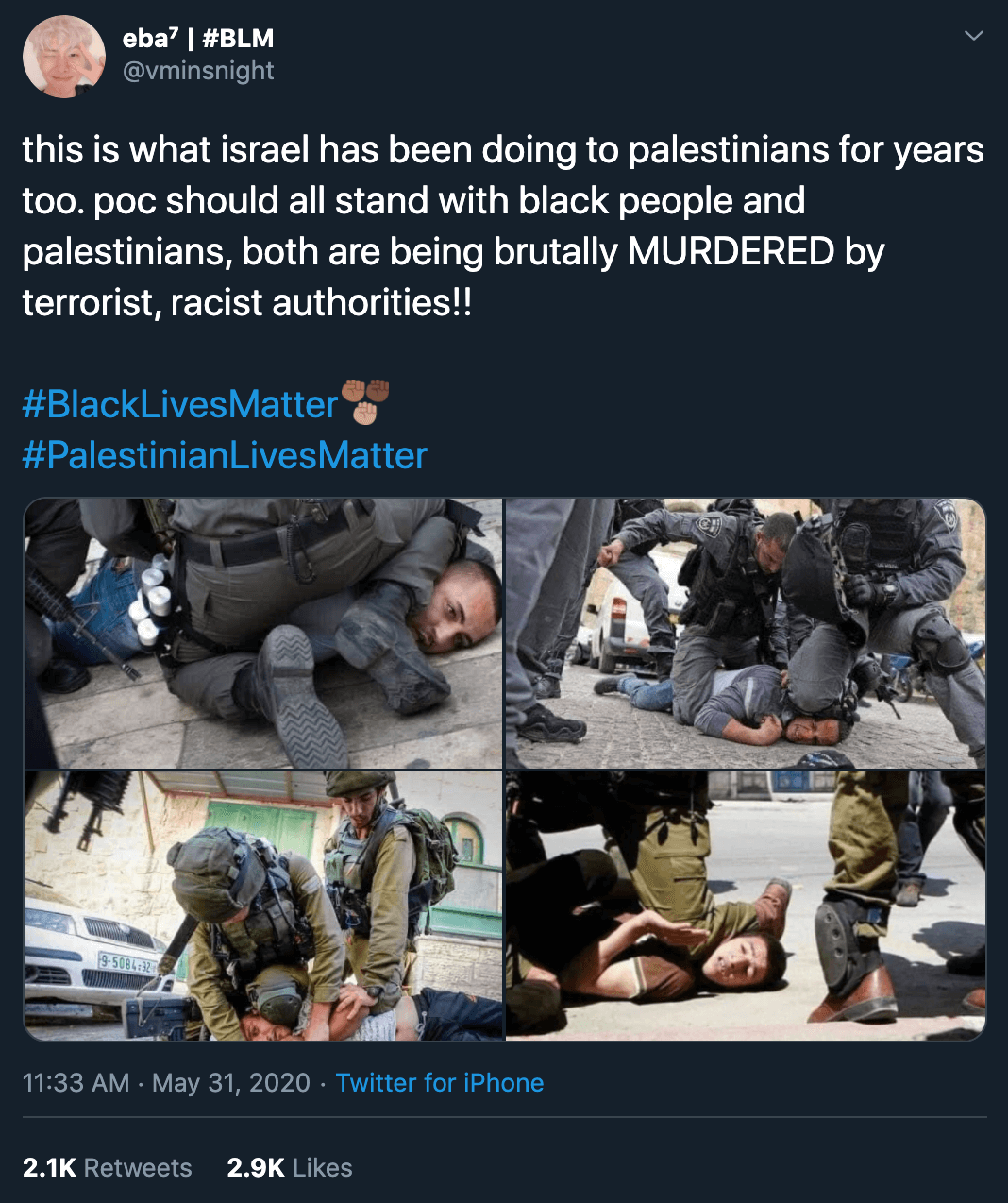Open the top-right attached photo
This screenshot has height=1203, width=1008.
[746, 633]
